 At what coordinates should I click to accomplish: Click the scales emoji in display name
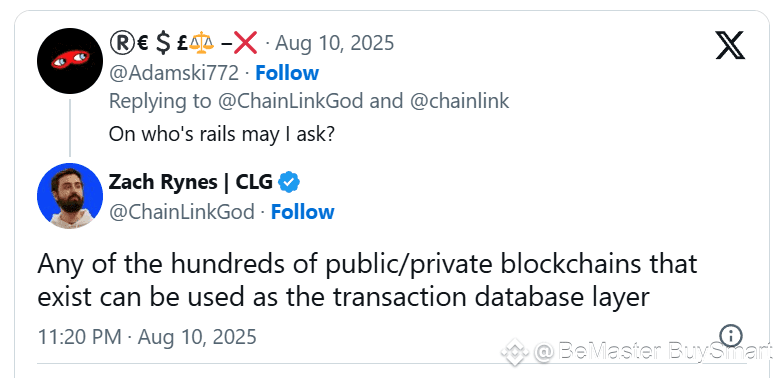click(x=201, y=44)
